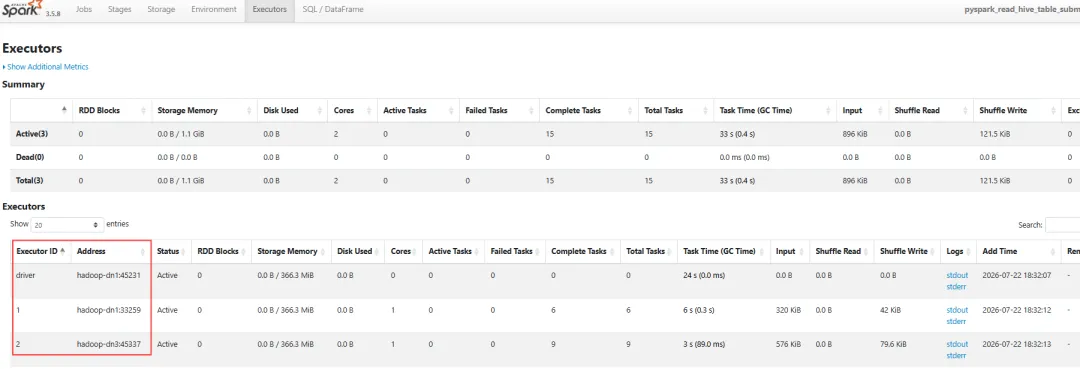
Task: Sort executors table by Shuffle Read
Action: point(842,251)
